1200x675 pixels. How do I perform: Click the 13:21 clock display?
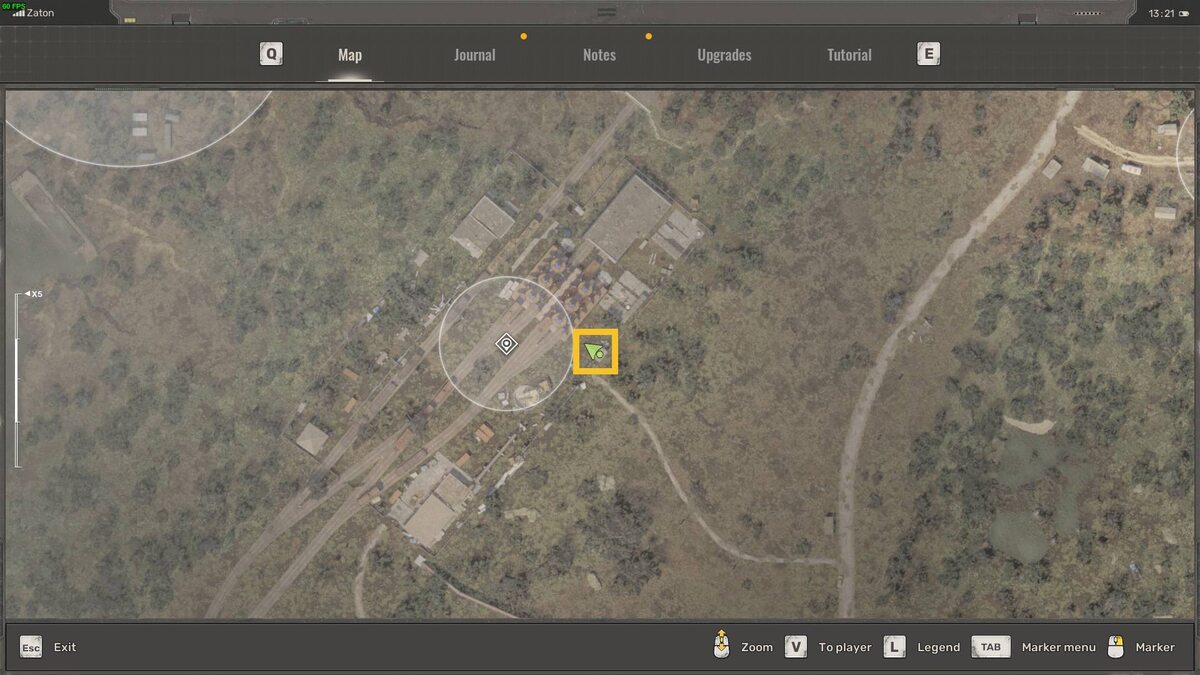point(1162,14)
